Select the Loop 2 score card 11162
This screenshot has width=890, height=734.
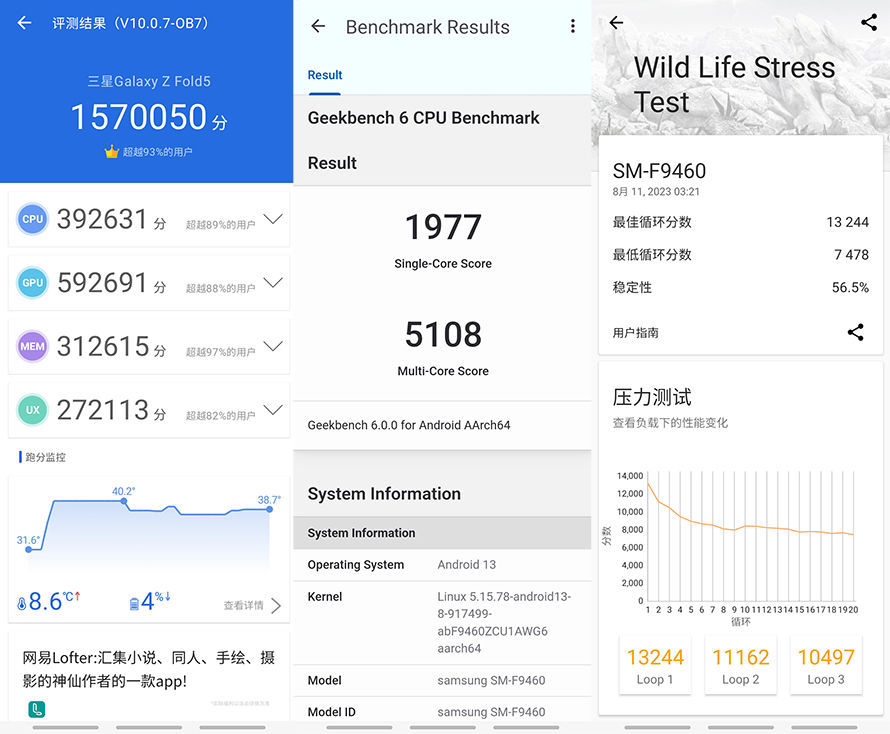pyautogui.click(x=740, y=665)
